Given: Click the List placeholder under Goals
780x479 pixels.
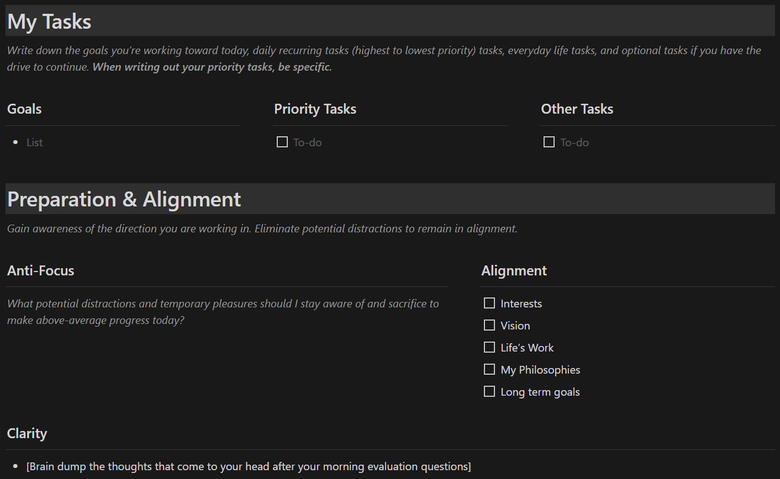Looking at the screenshot, I should point(35,143).
